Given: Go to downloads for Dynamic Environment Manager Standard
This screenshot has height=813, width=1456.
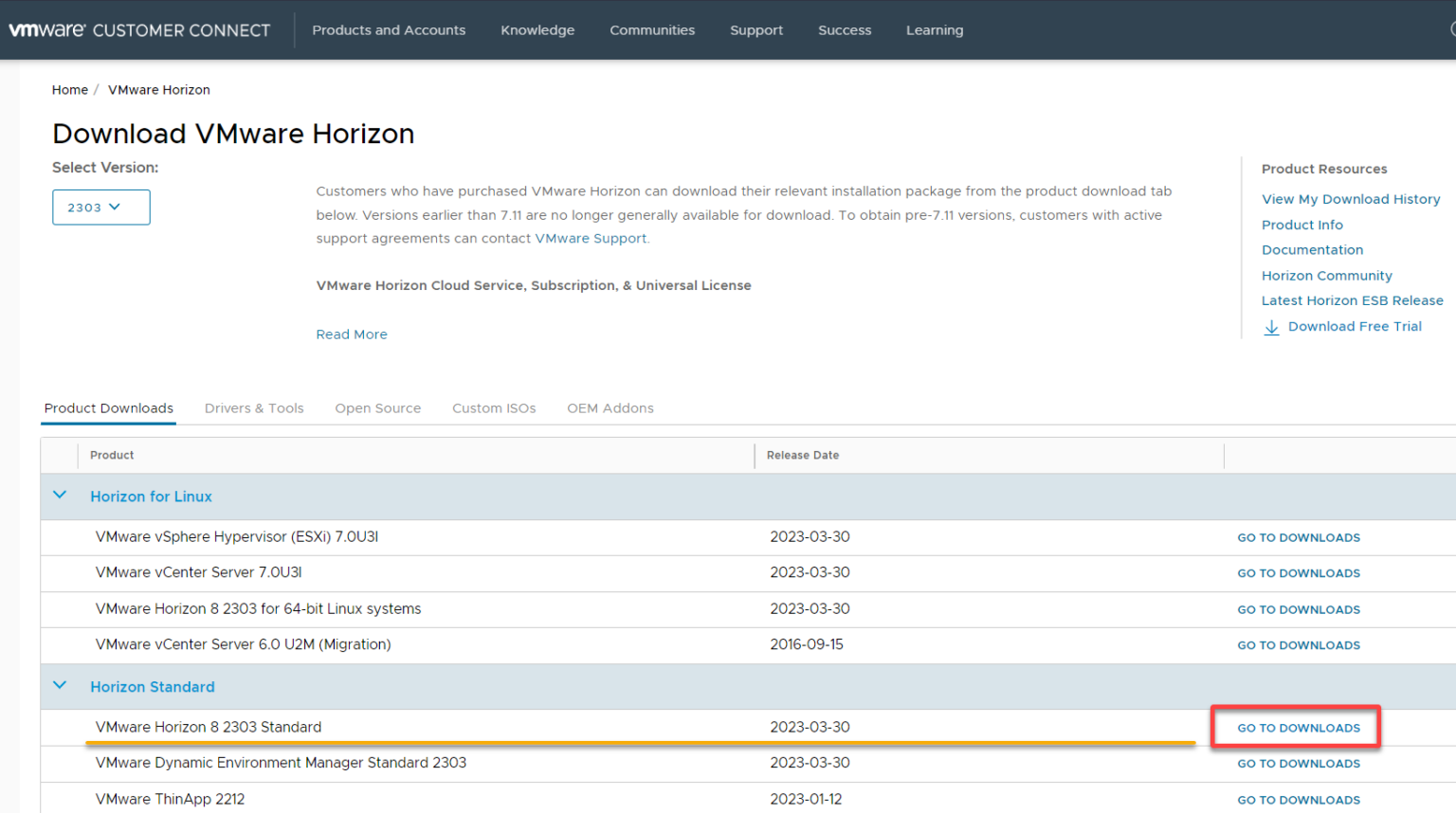Looking at the screenshot, I should (1299, 764).
